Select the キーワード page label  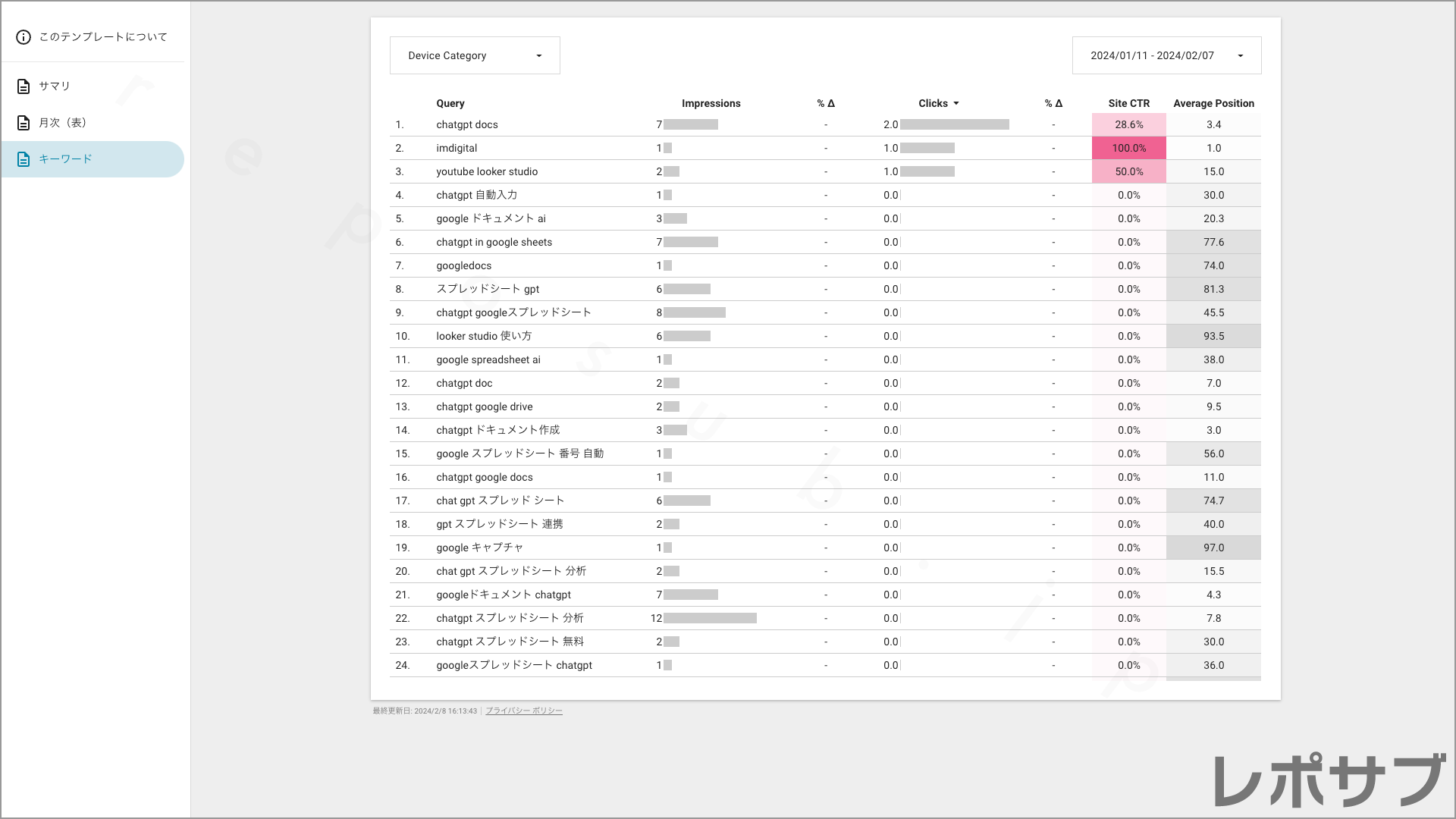coord(65,159)
